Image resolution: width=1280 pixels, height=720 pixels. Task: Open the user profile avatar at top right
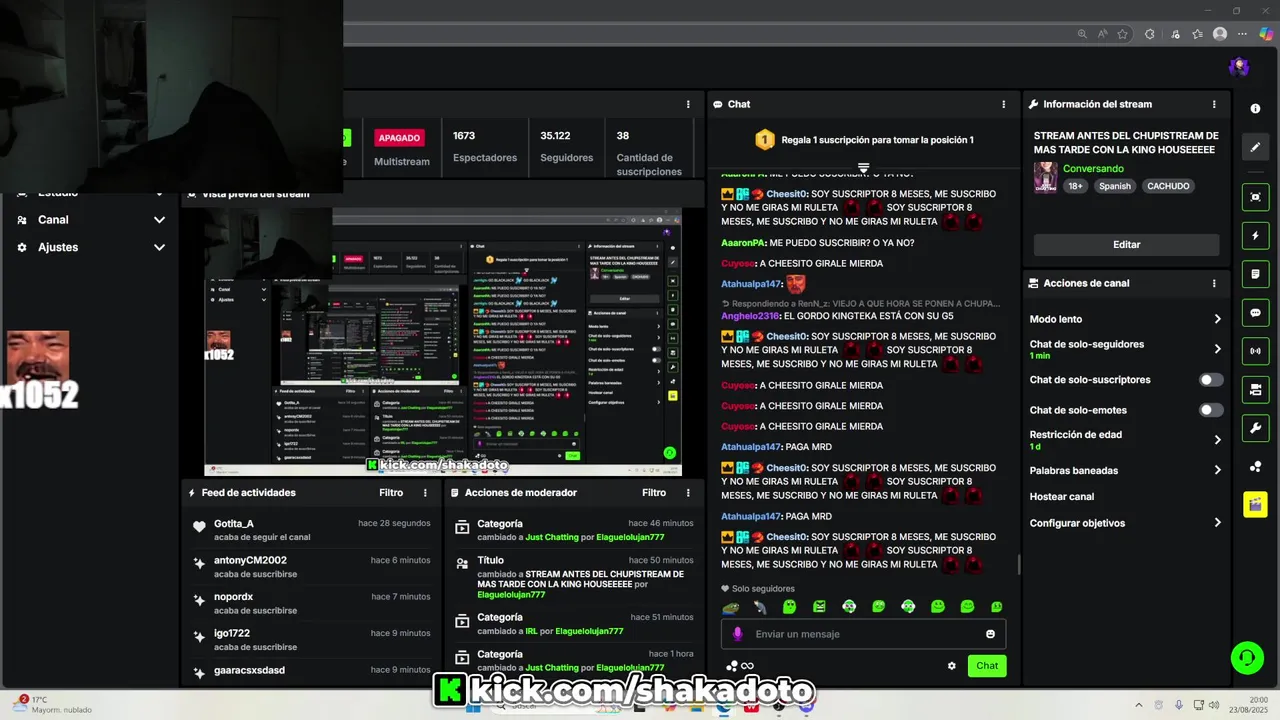tap(1239, 67)
